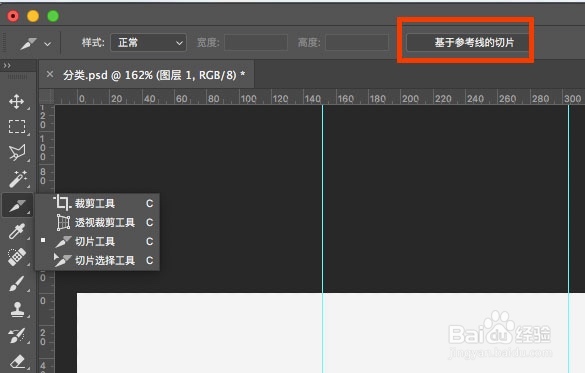Select the Move tool
This screenshot has width=585, height=373.
pos(17,101)
